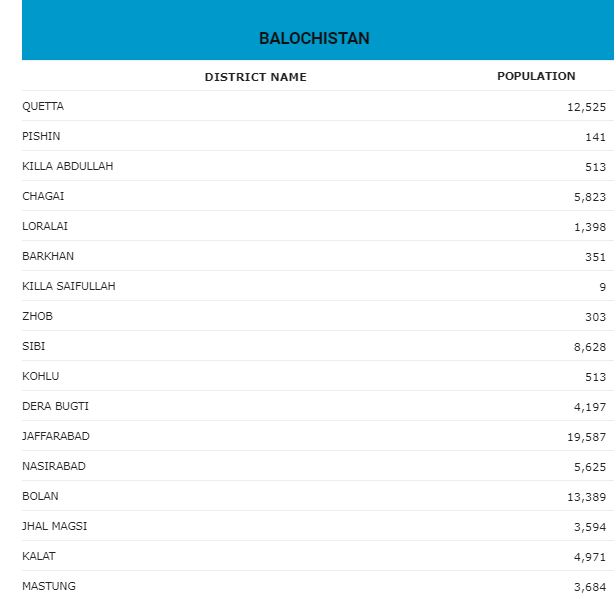
Task: Click Jaffarabad population value 19,587
Action: coord(586,437)
